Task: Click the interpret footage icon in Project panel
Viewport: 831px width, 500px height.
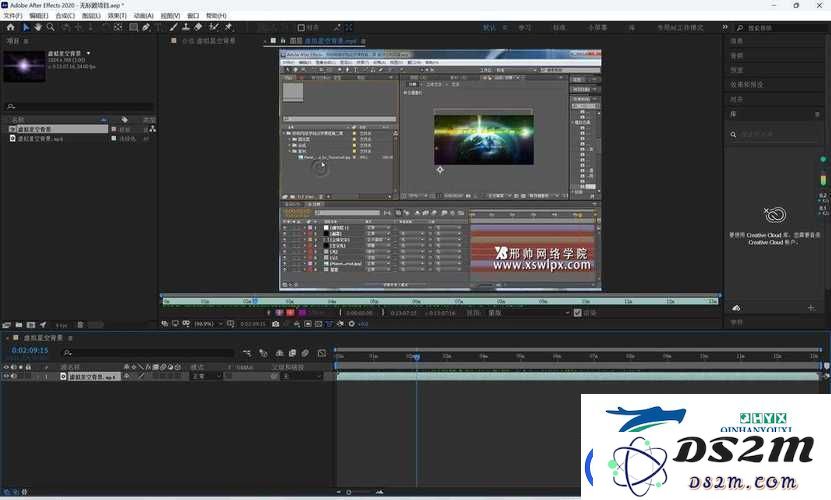Action: [x=6, y=325]
